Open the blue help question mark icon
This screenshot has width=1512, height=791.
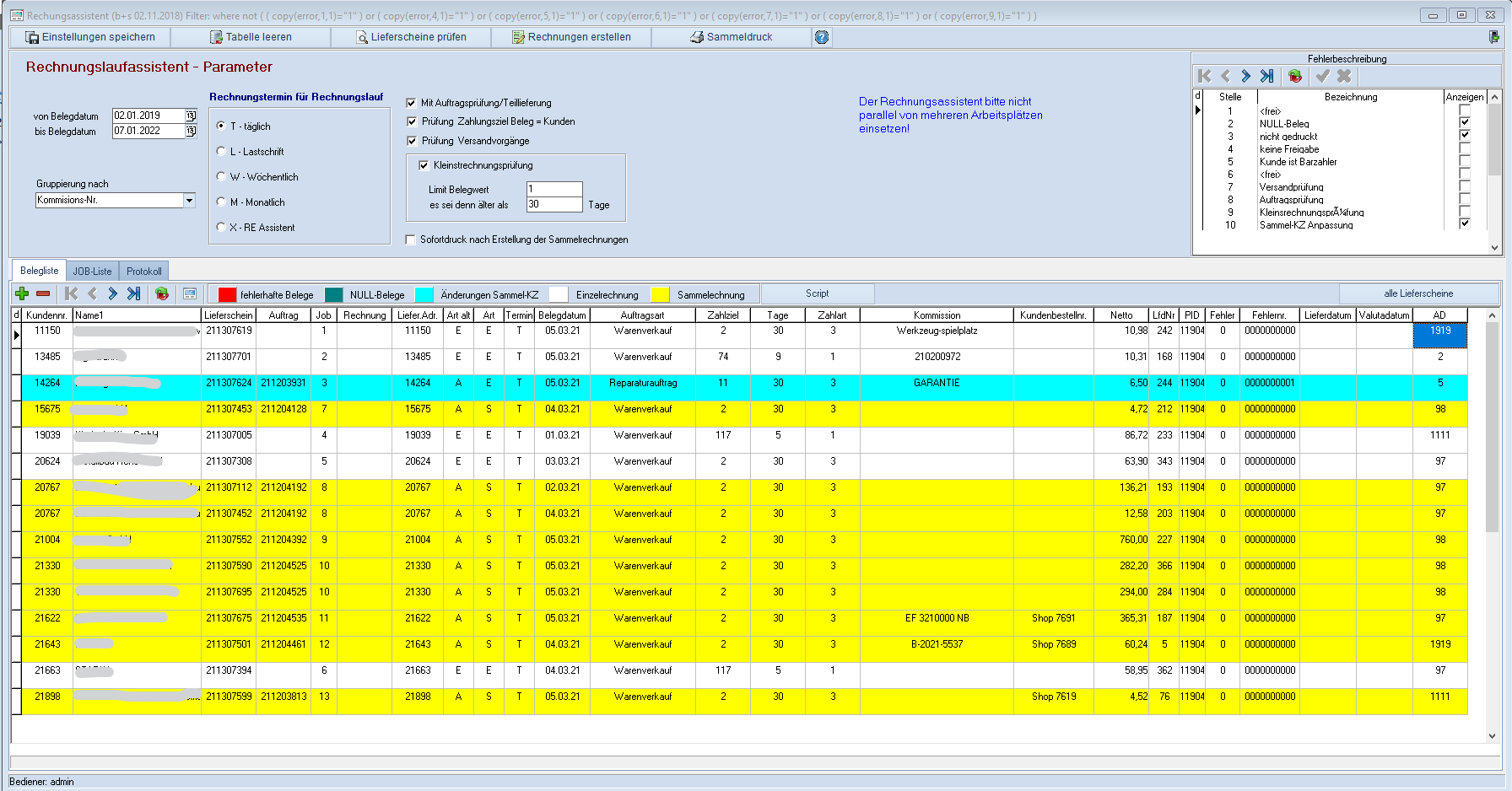(x=822, y=37)
